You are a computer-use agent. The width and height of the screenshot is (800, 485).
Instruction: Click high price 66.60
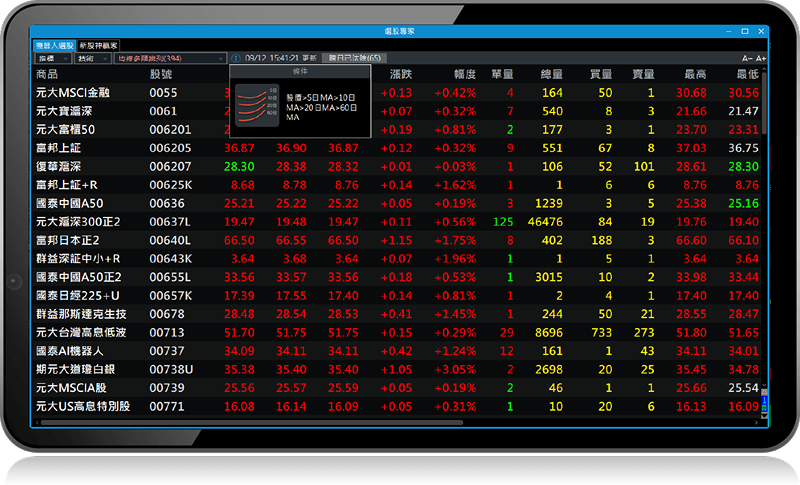pyautogui.click(x=691, y=240)
